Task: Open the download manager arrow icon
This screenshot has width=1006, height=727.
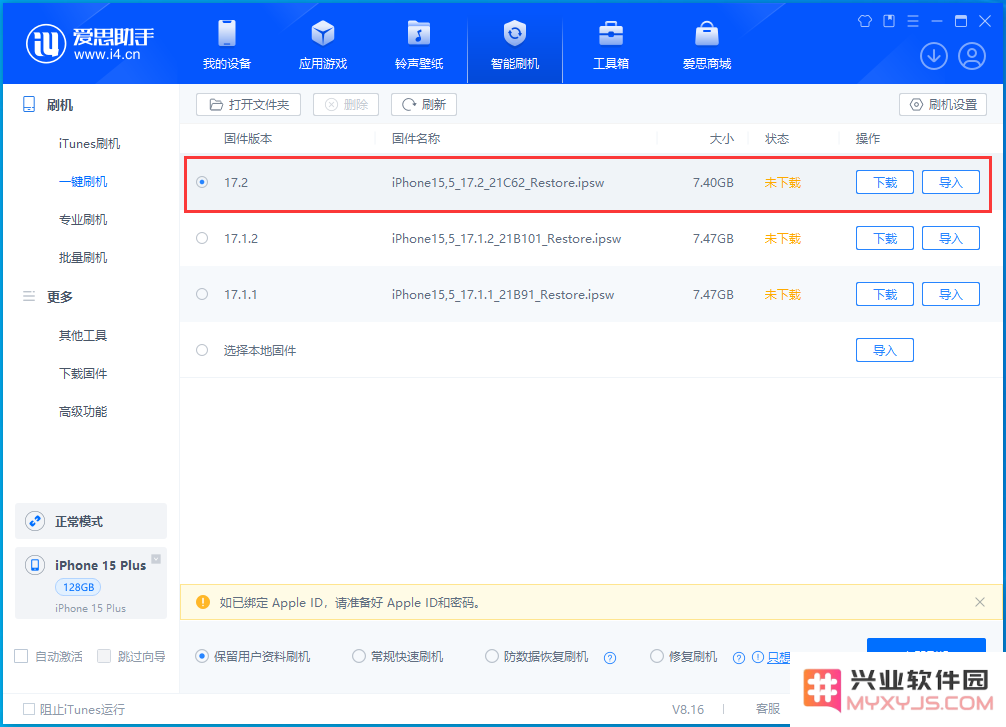Action: click(934, 56)
